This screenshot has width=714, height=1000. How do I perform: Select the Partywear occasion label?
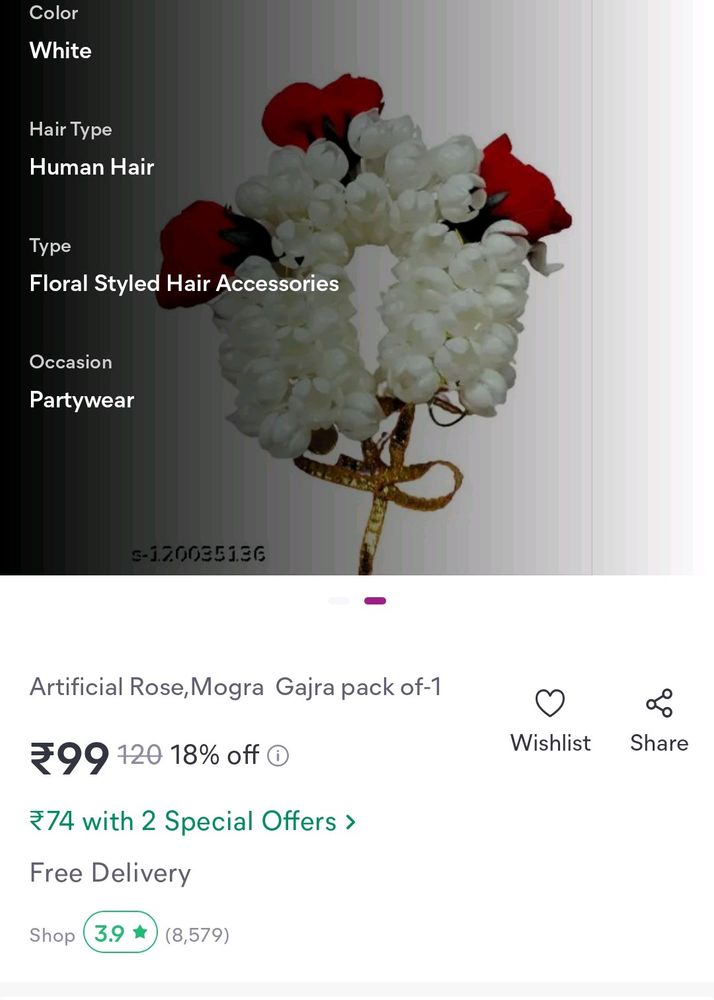81,399
